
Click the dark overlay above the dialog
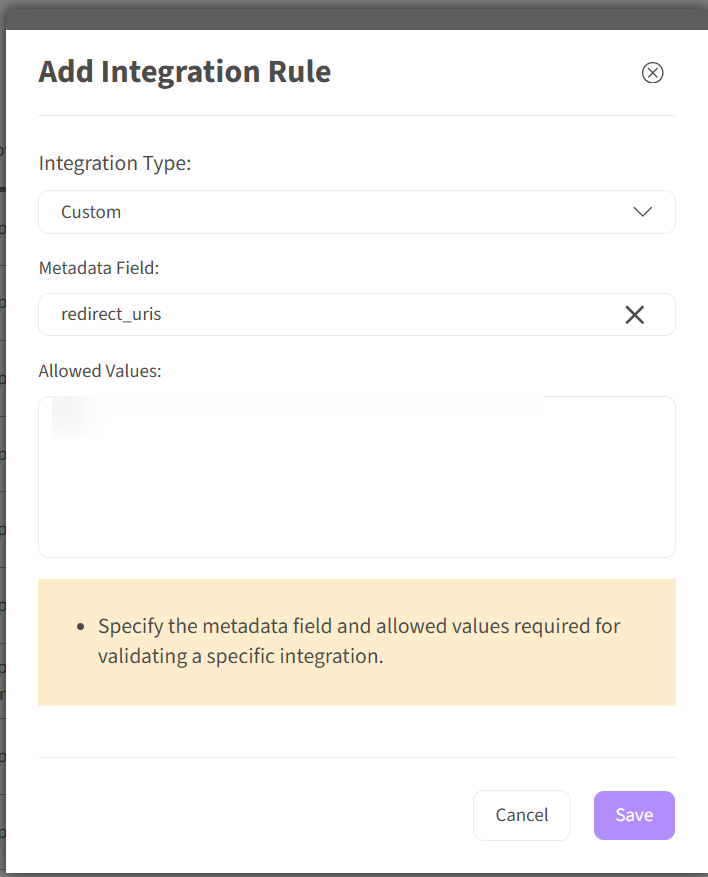354,14
